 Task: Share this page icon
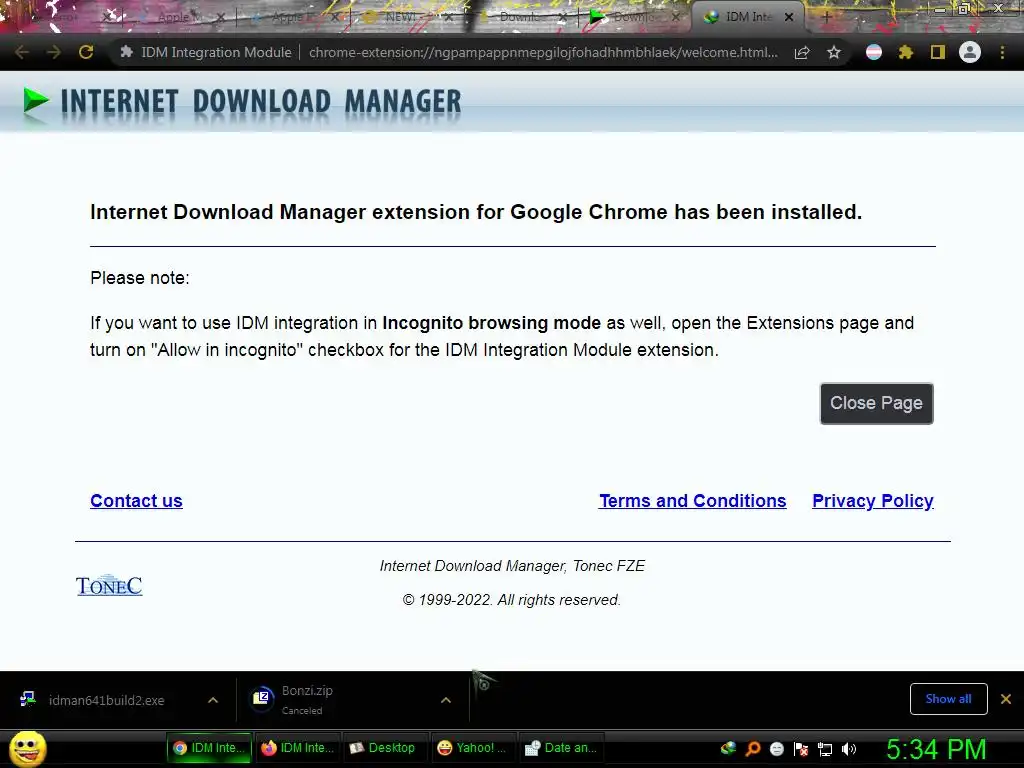coord(802,52)
